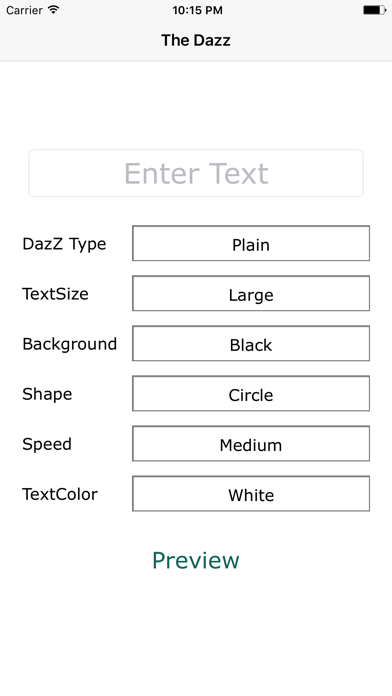The image size is (392, 696).
Task: Open the Shape dropdown showing Circle
Action: coord(251,394)
